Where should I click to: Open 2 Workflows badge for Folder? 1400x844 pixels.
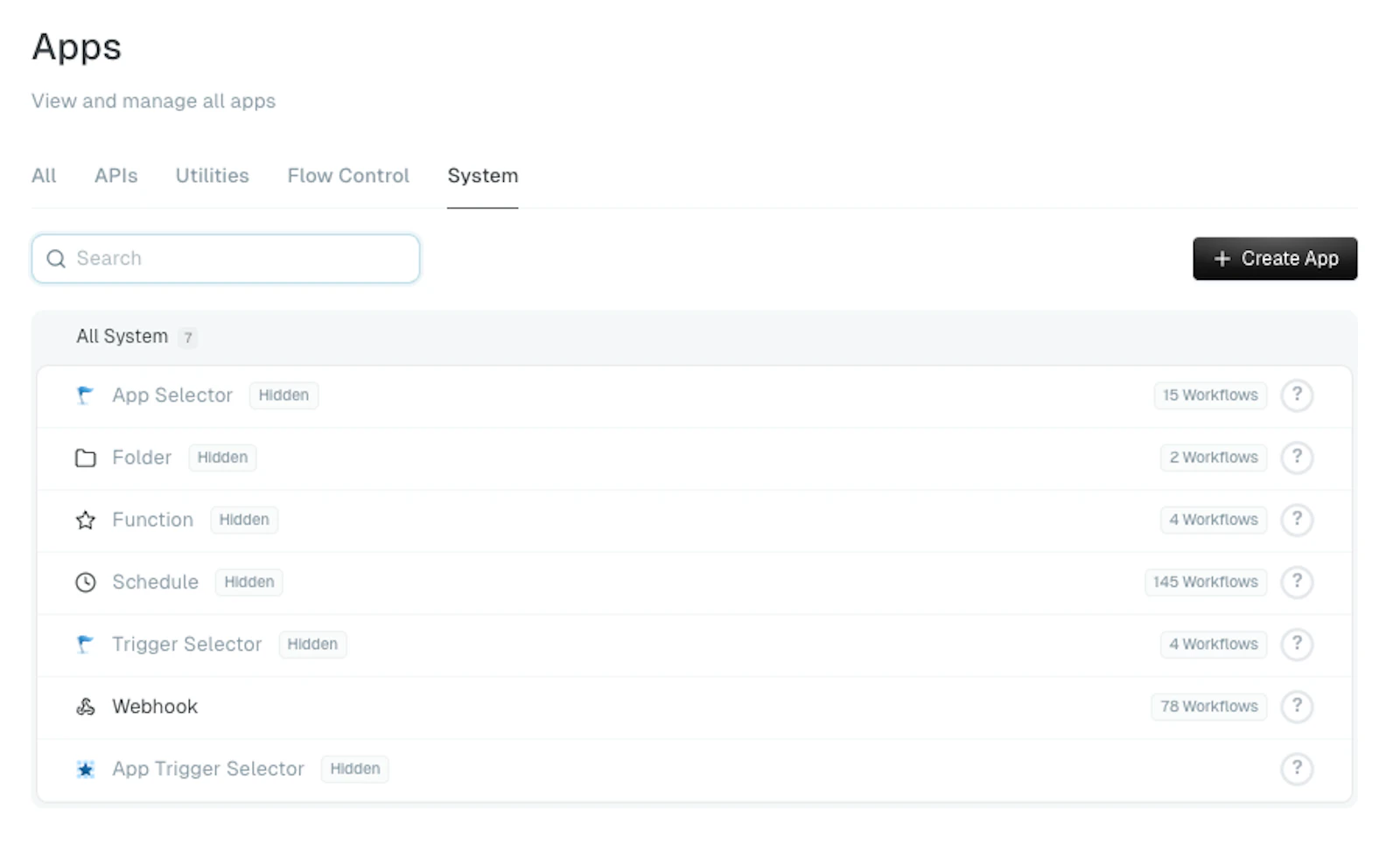pos(1214,457)
